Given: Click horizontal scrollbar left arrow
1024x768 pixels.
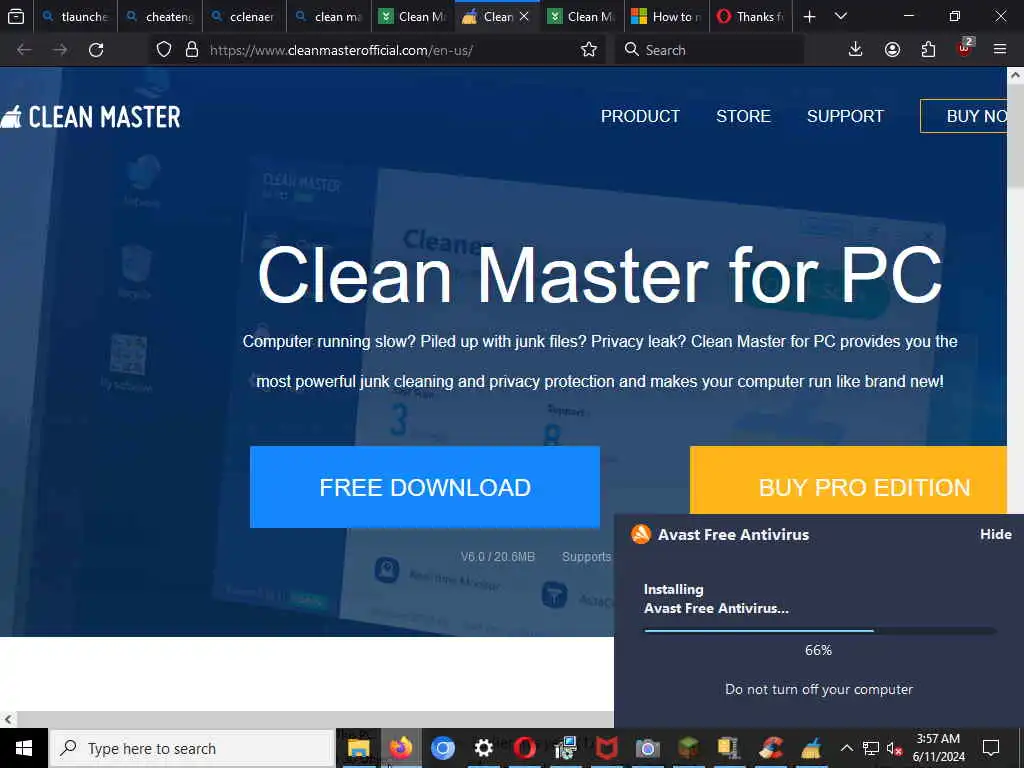Looking at the screenshot, I should (x=8, y=719).
